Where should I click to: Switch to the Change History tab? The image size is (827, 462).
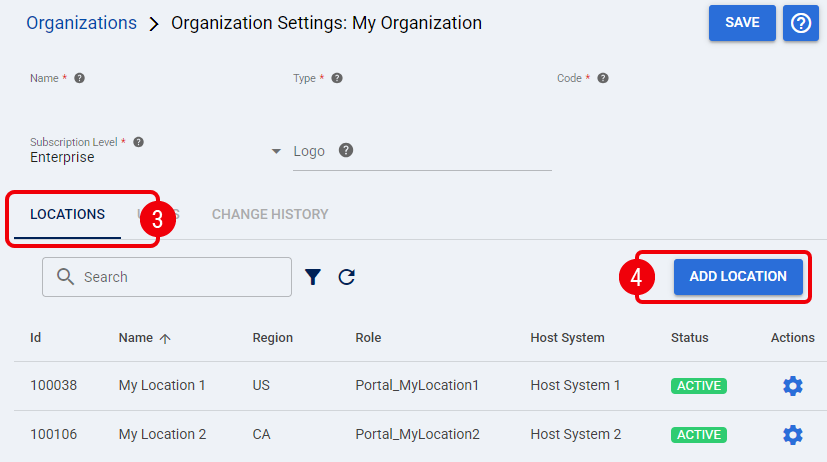click(270, 214)
